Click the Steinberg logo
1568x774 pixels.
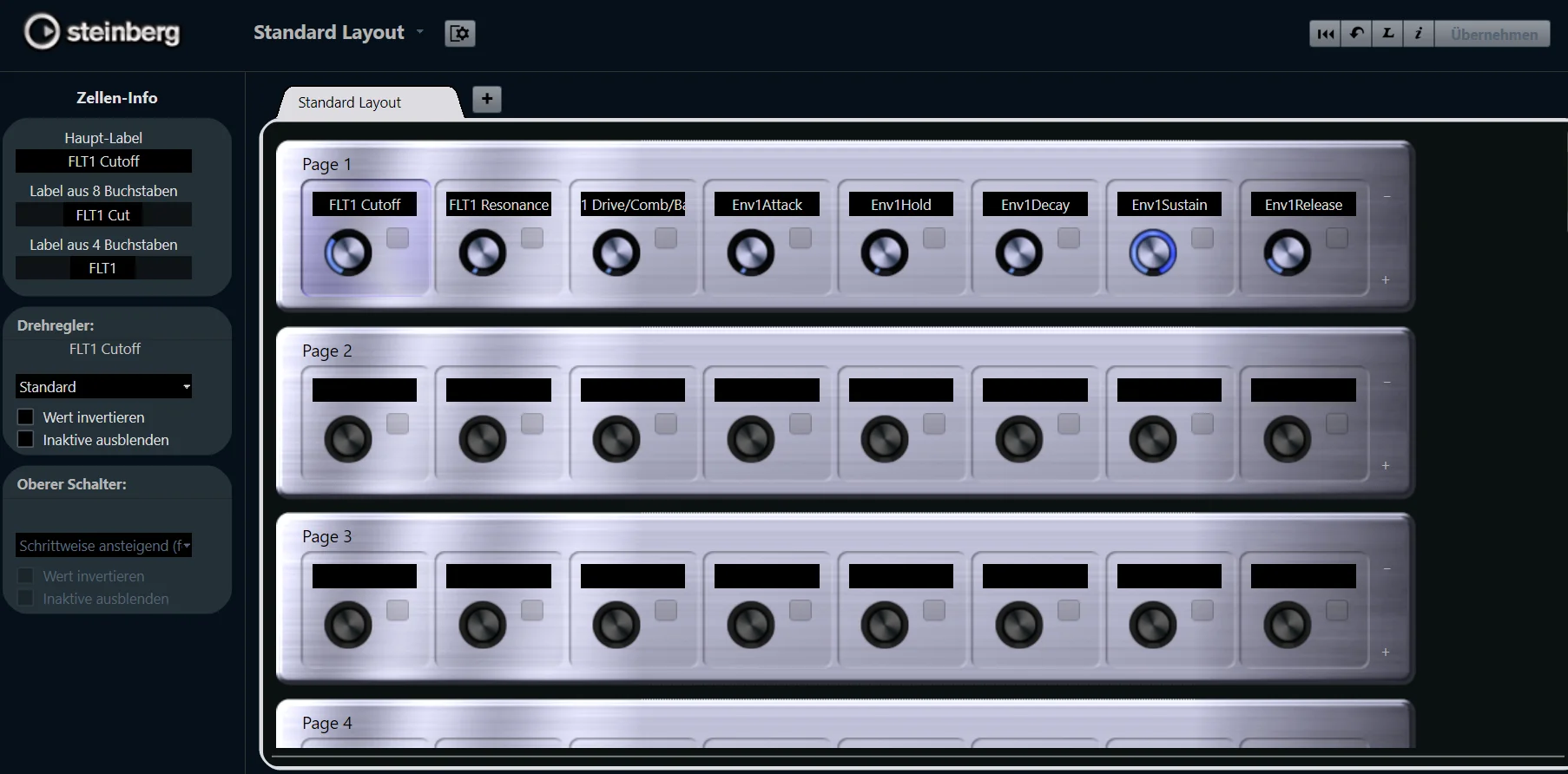click(x=102, y=32)
